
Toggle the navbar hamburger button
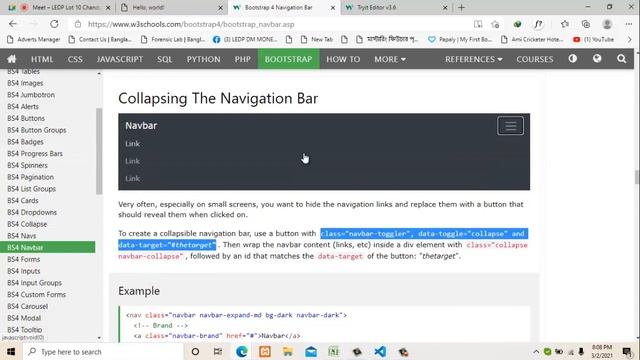pyautogui.click(x=510, y=126)
